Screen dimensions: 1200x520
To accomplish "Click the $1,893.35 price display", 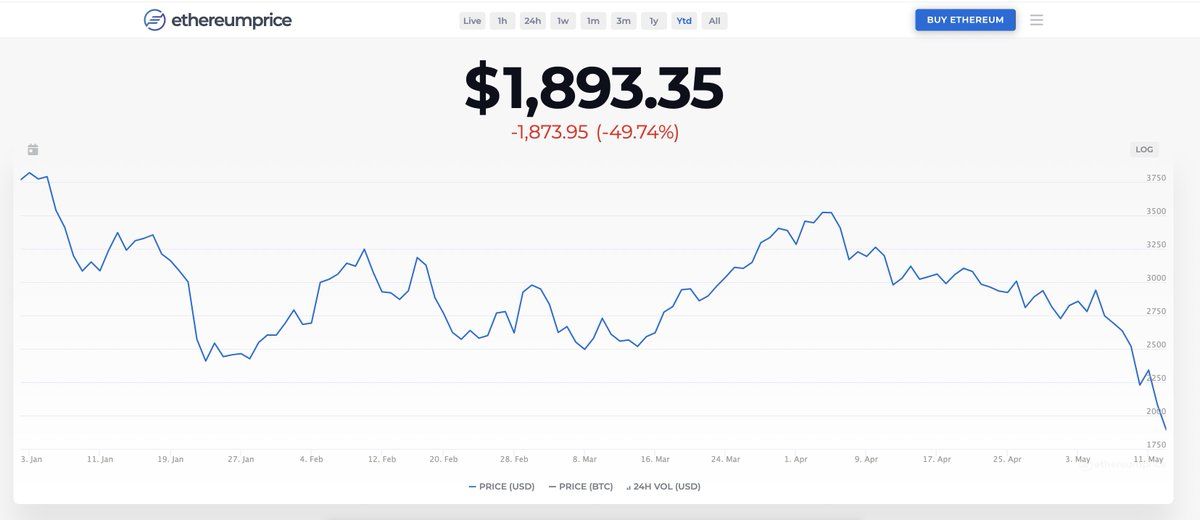I will coord(593,89).
